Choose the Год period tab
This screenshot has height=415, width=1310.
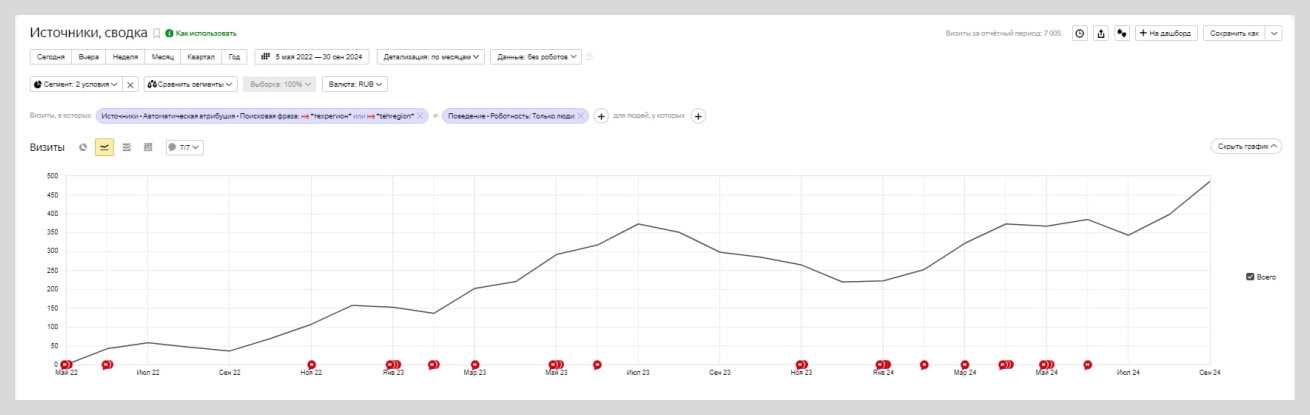pyautogui.click(x=235, y=57)
